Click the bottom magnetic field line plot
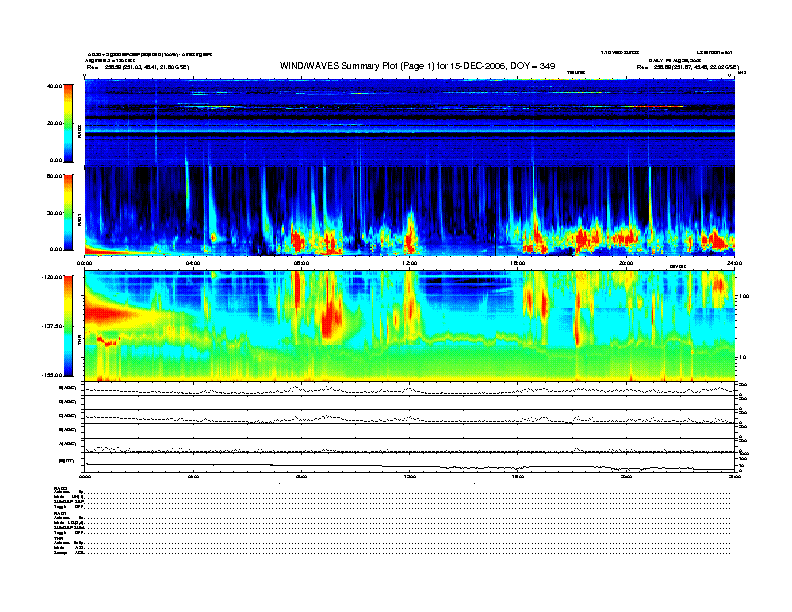The image size is (792, 612). coord(409,463)
